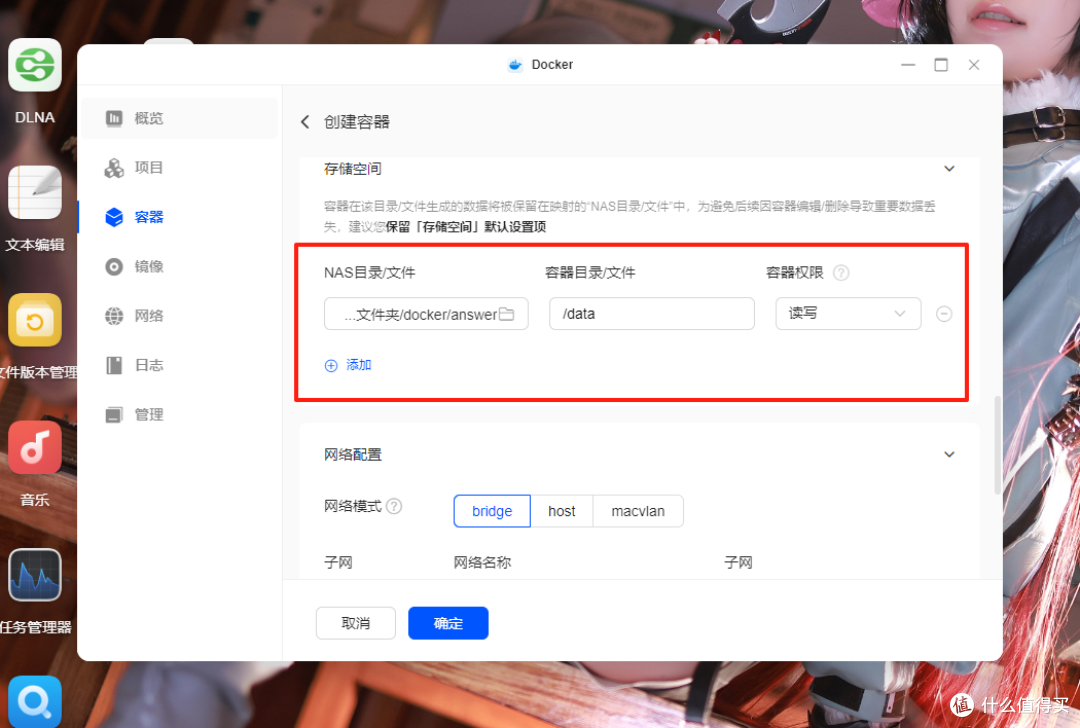Select macvlan network mode
1080x728 pixels.
[x=638, y=511]
